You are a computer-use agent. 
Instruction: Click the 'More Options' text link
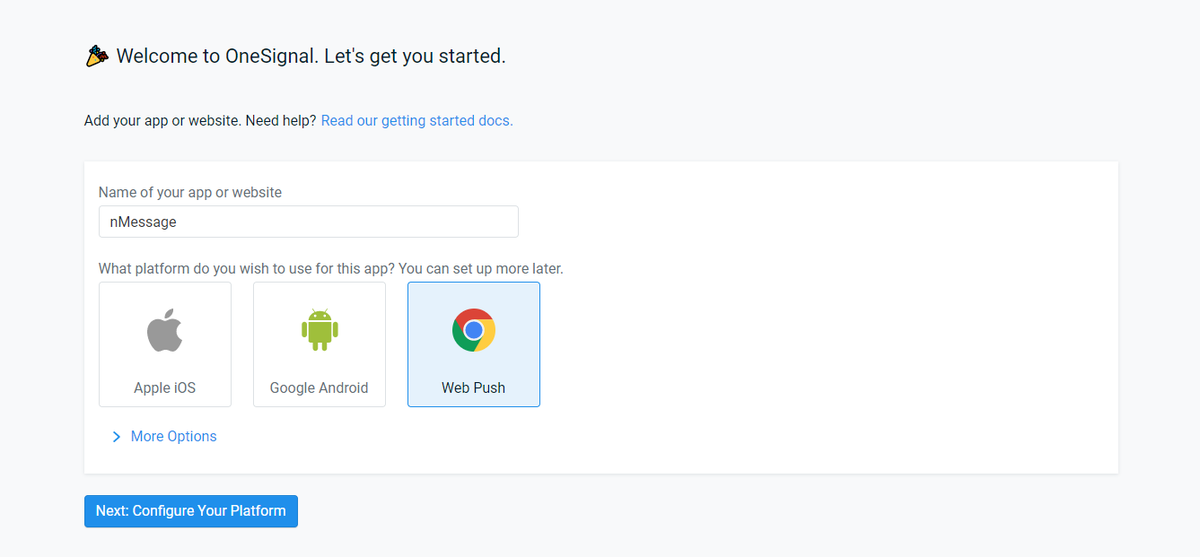(174, 437)
